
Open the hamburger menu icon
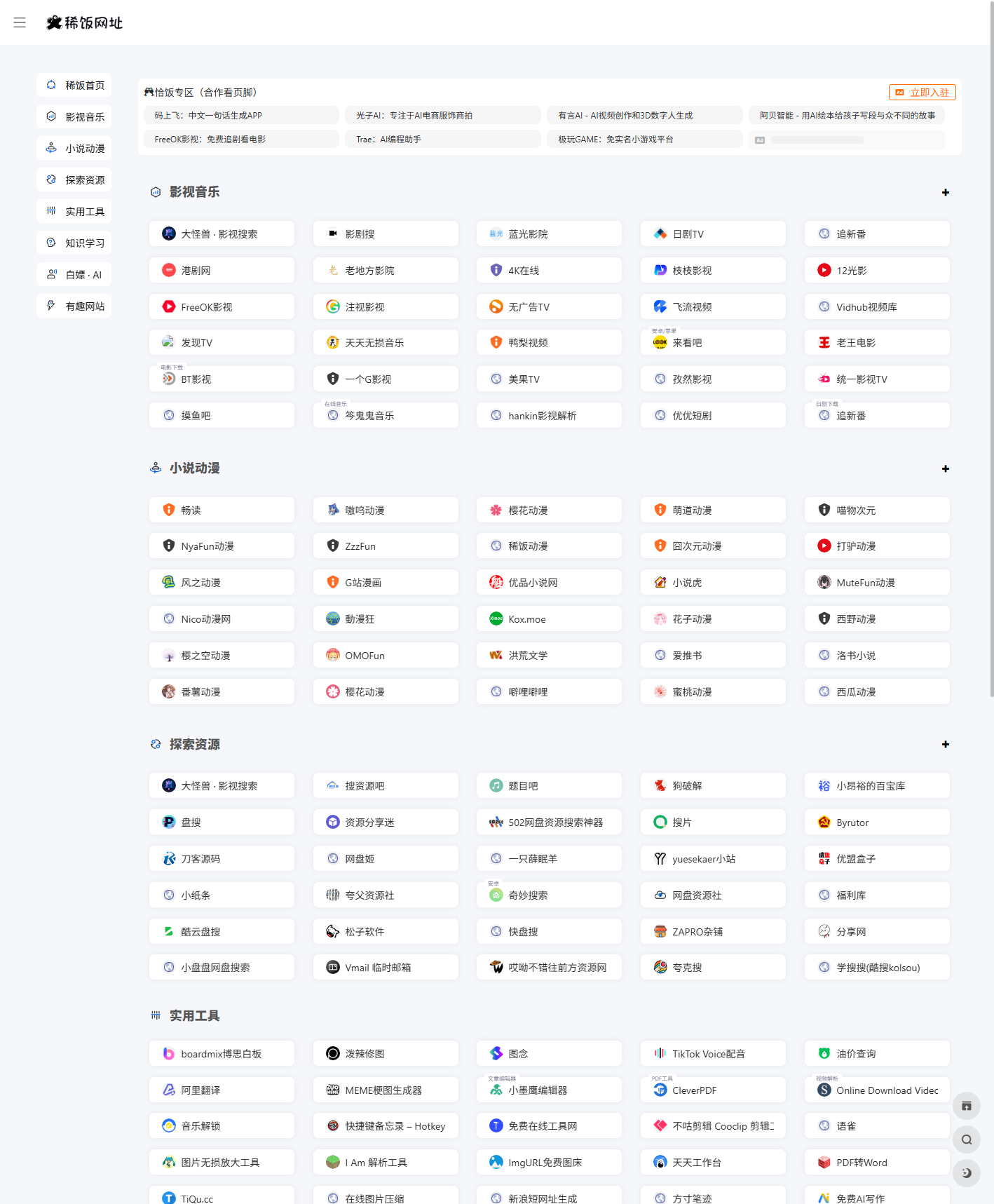20,22
